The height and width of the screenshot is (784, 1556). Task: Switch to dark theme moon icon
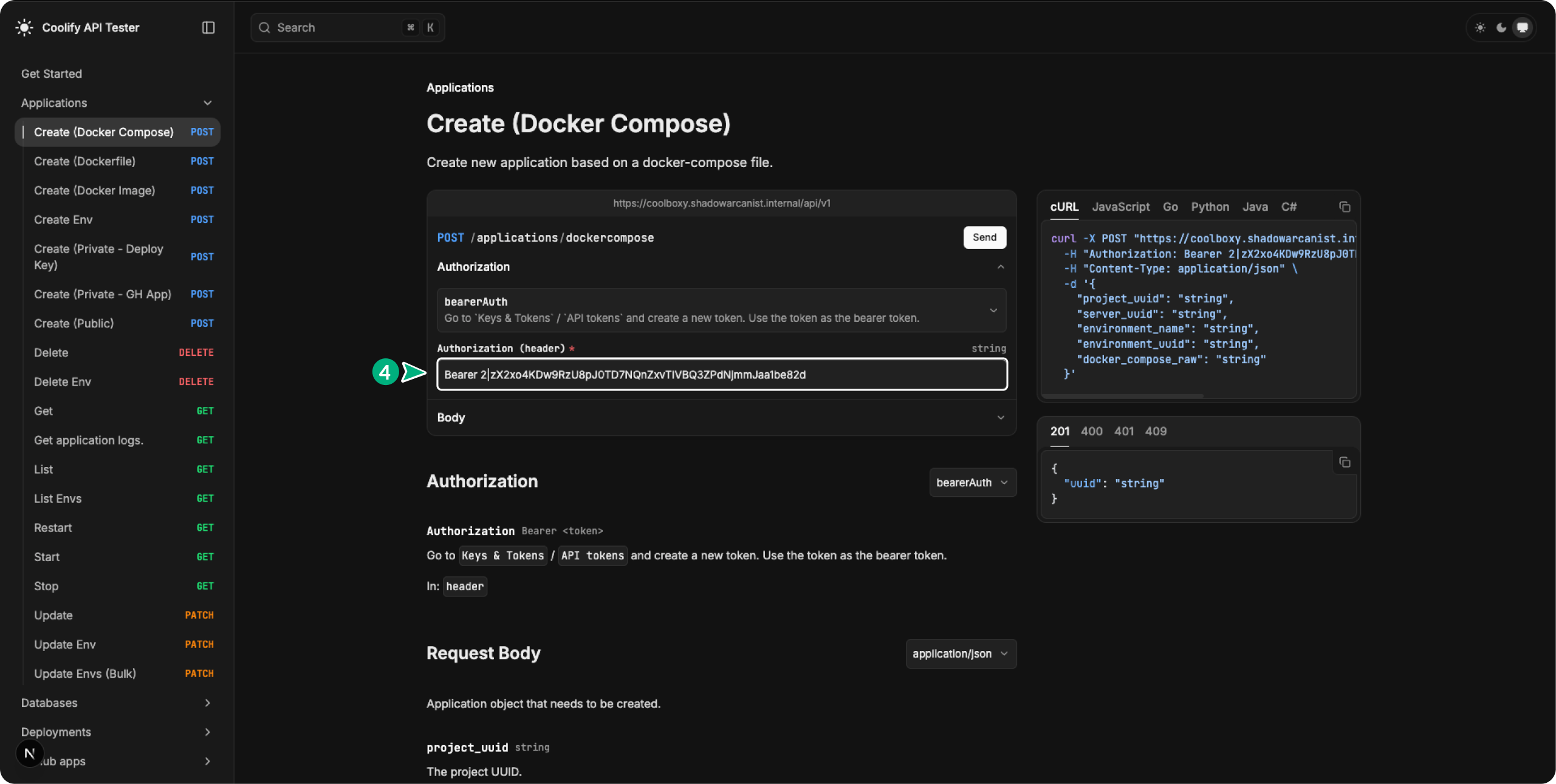[1501, 27]
